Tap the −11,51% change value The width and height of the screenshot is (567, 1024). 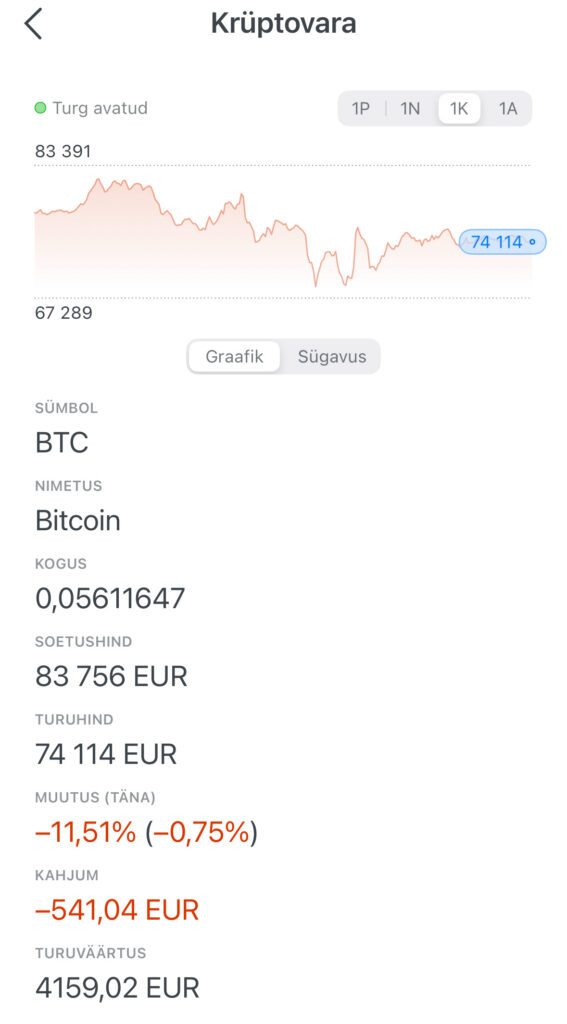pos(86,832)
